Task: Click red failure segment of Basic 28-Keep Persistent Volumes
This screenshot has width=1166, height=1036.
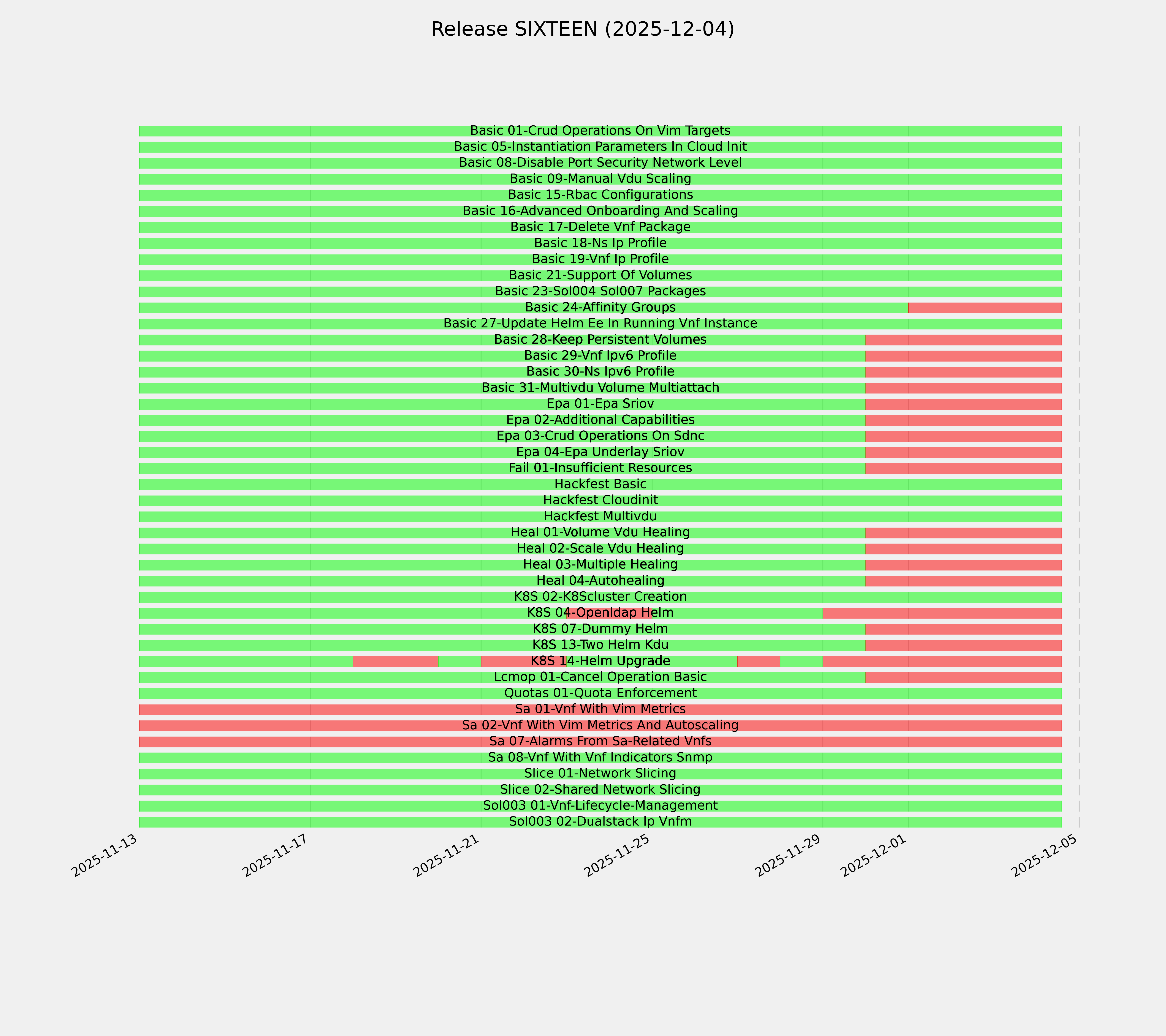Action: click(x=963, y=340)
